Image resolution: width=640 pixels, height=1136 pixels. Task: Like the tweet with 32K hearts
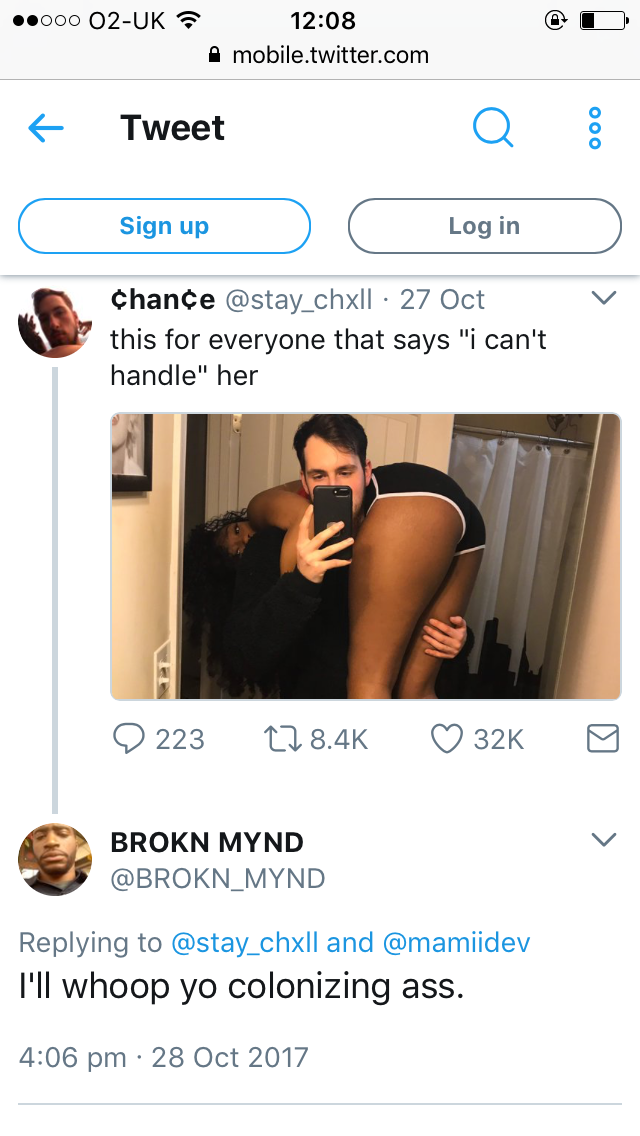[x=446, y=739]
